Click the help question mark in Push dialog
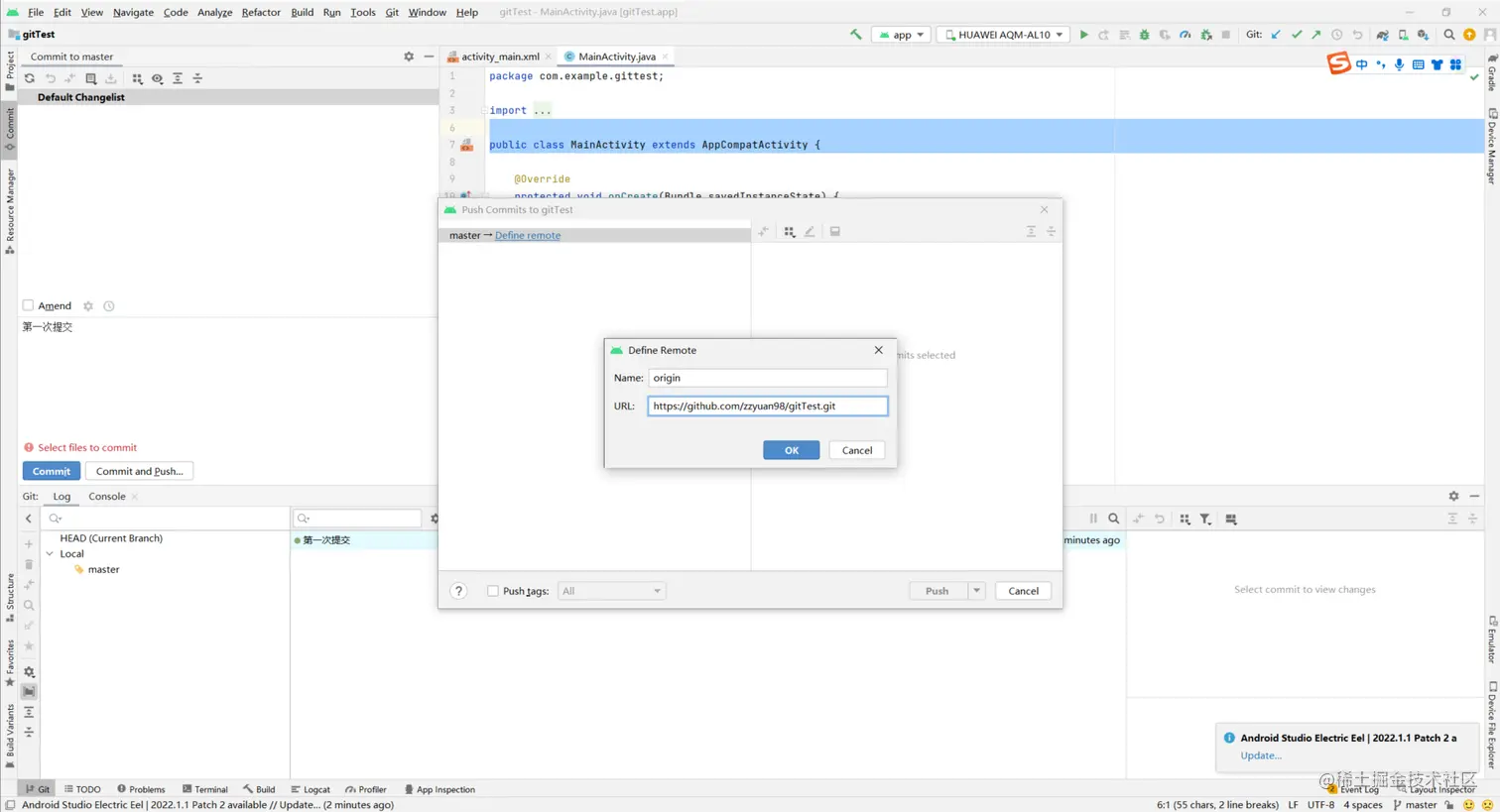The height and width of the screenshot is (812, 1500). [x=458, y=591]
